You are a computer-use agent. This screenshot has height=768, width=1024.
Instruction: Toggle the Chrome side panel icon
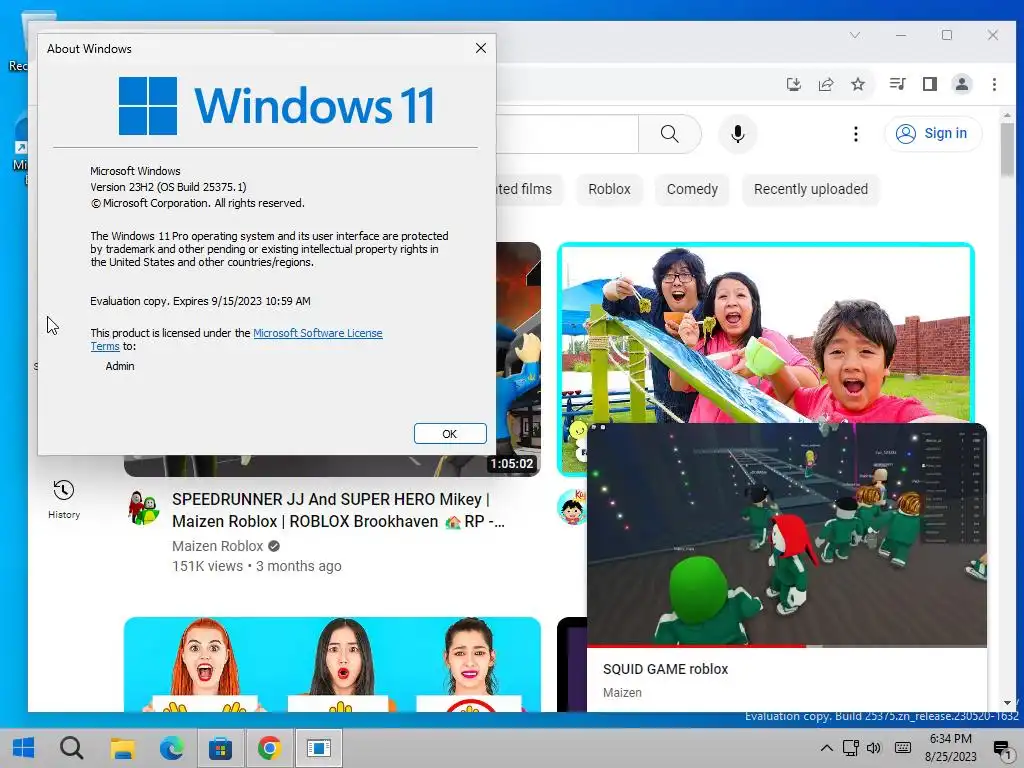coord(930,84)
